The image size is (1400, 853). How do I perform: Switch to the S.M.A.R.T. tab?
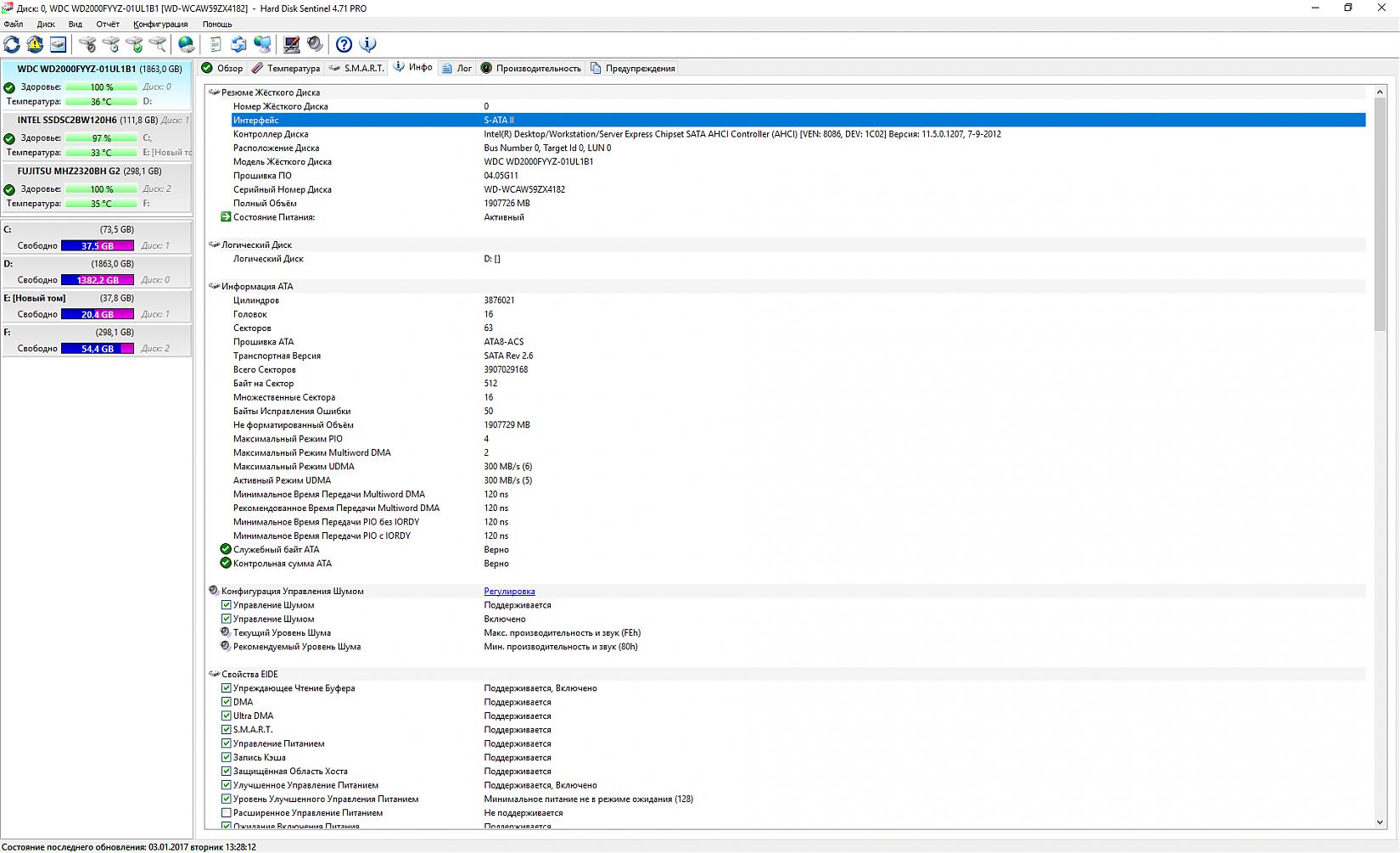356,68
